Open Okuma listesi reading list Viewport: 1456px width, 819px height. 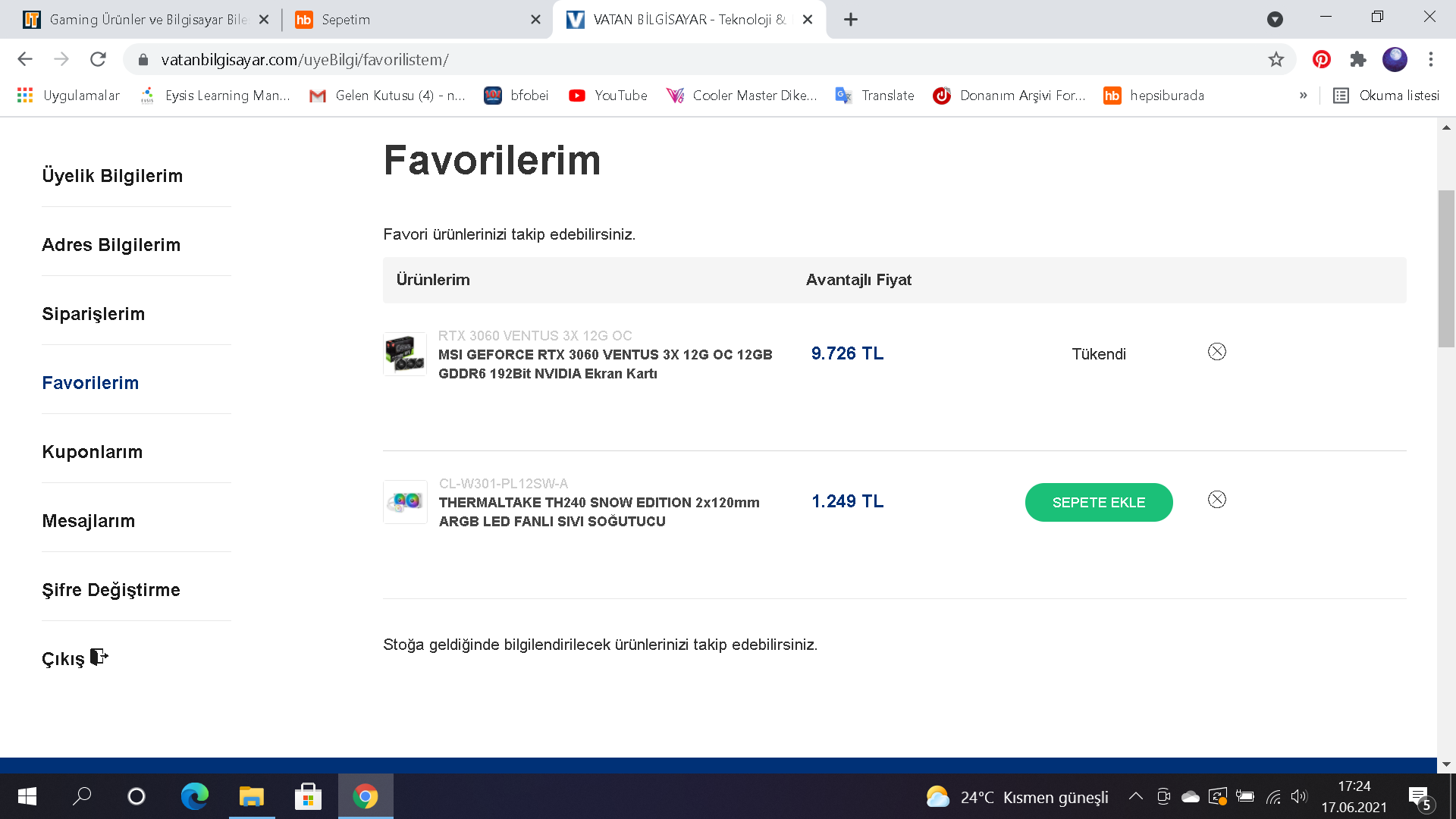tap(1386, 96)
